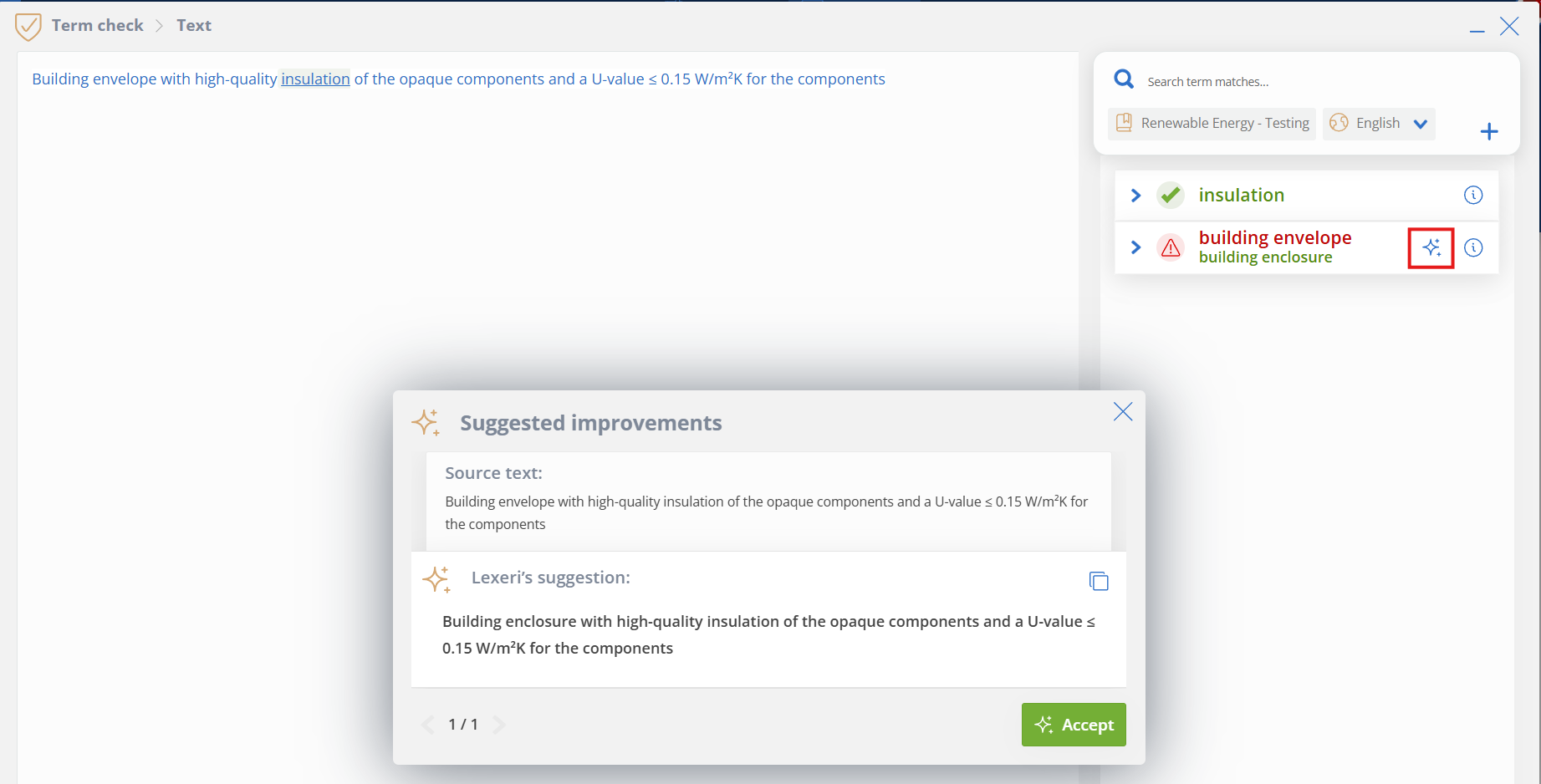Click the search magnifier icon
This screenshot has width=1541, height=784.
(1125, 79)
